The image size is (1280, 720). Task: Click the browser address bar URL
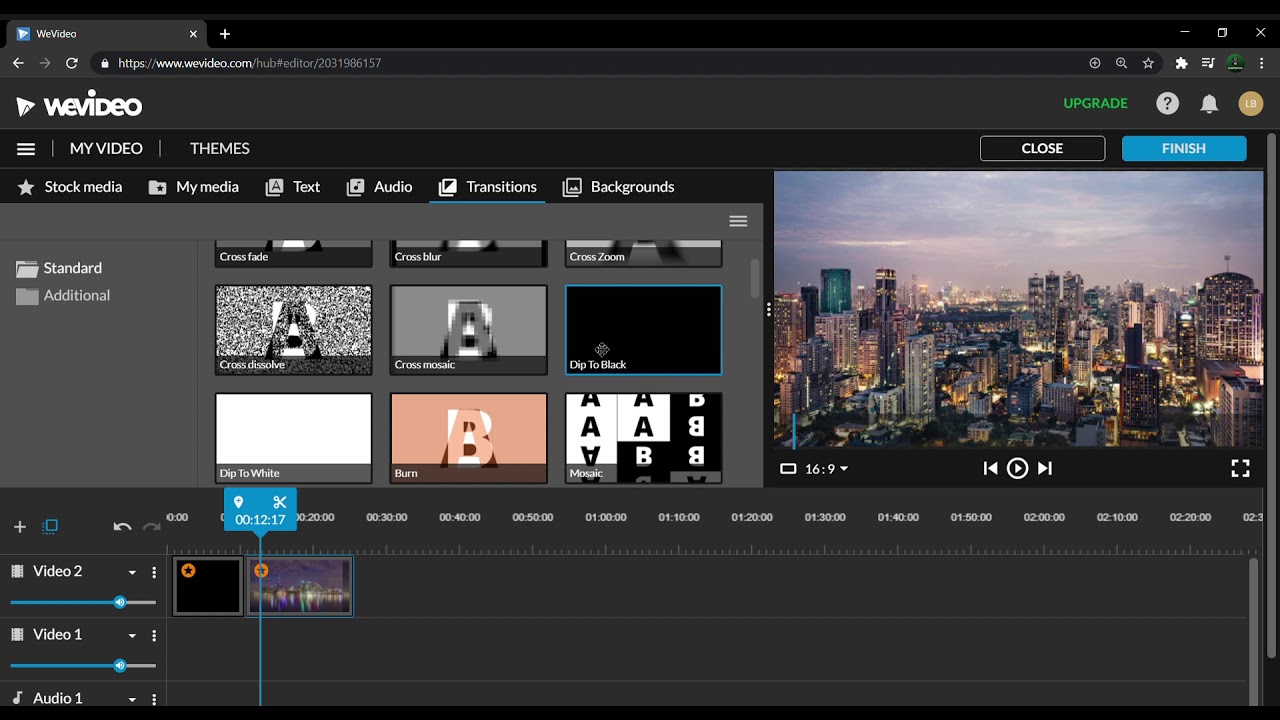(249, 63)
